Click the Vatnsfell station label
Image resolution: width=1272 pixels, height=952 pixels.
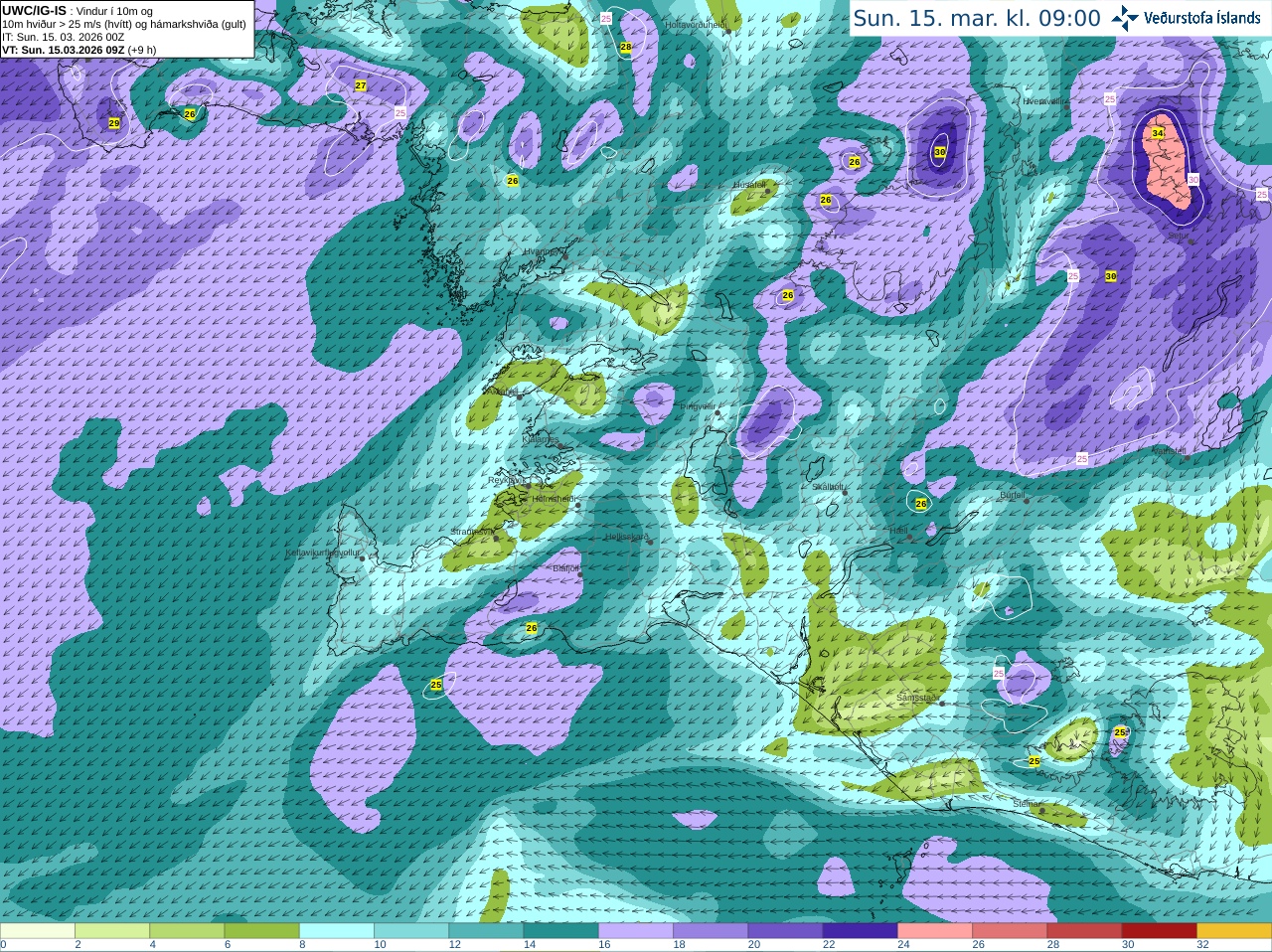click(x=1169, y=451)
